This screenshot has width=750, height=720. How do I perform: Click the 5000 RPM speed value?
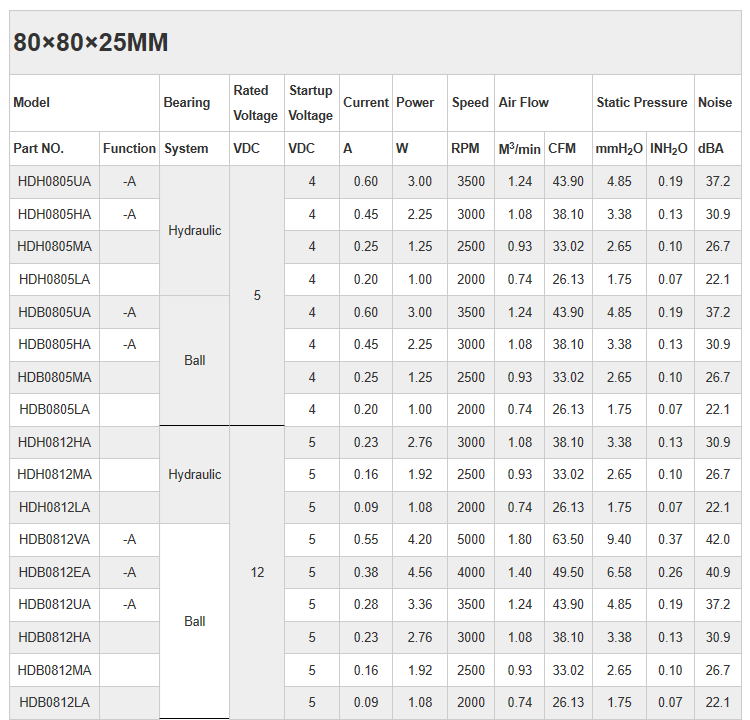point(470,540)
